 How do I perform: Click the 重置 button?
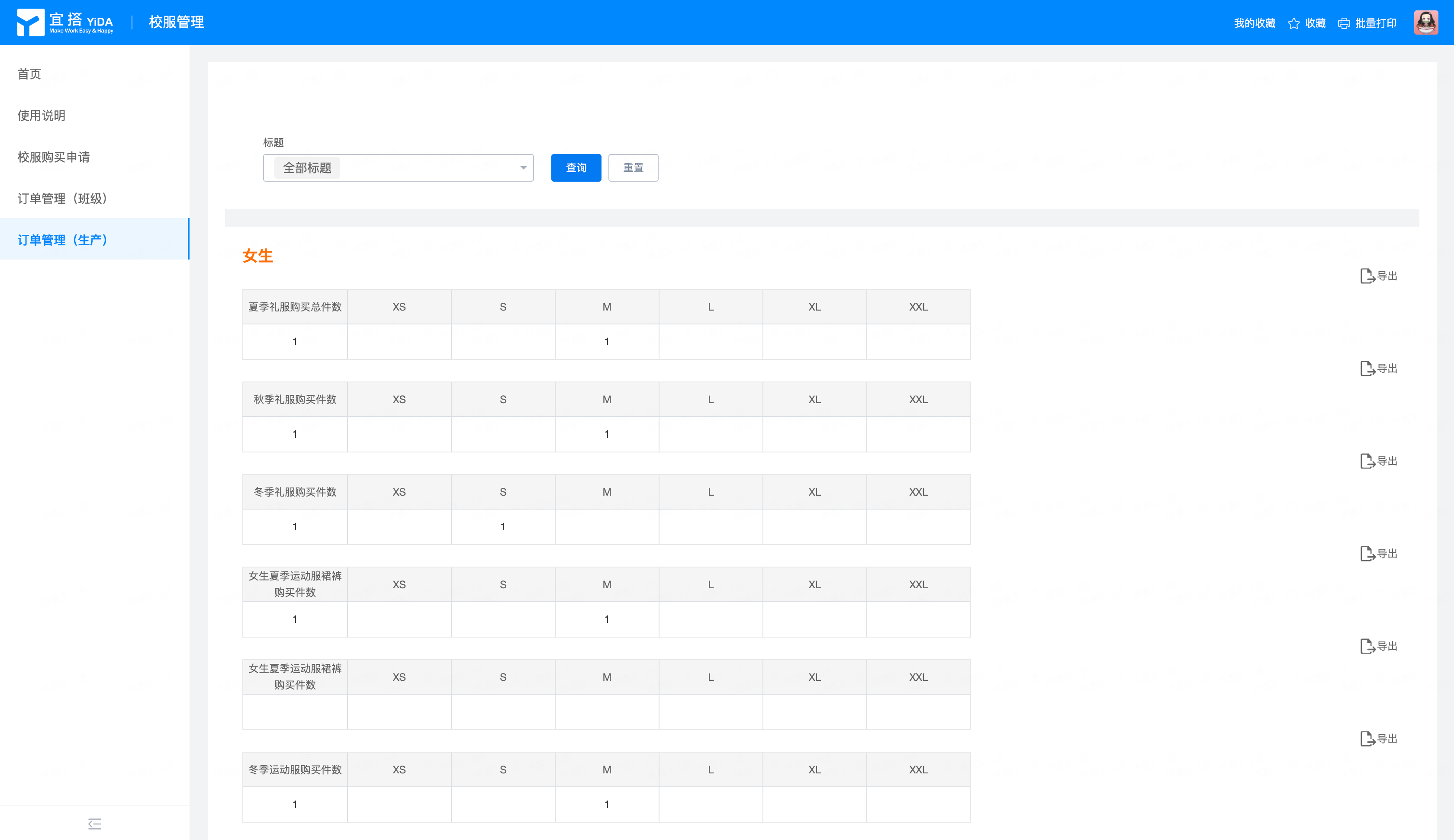633,168
